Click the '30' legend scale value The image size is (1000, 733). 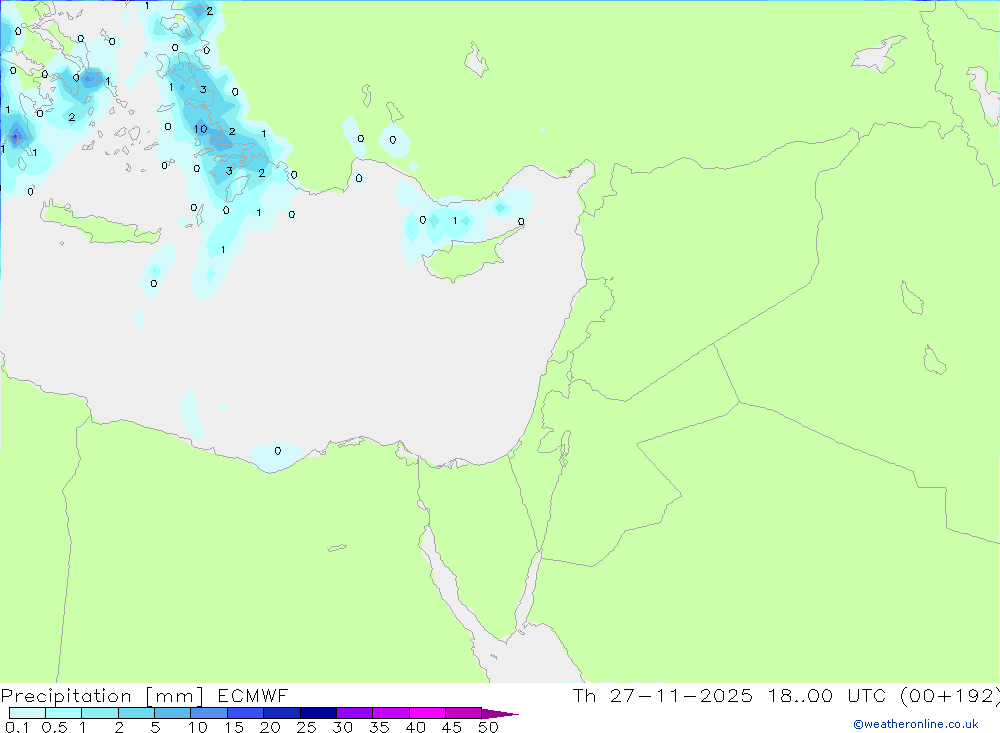click(x=342, y=727)
